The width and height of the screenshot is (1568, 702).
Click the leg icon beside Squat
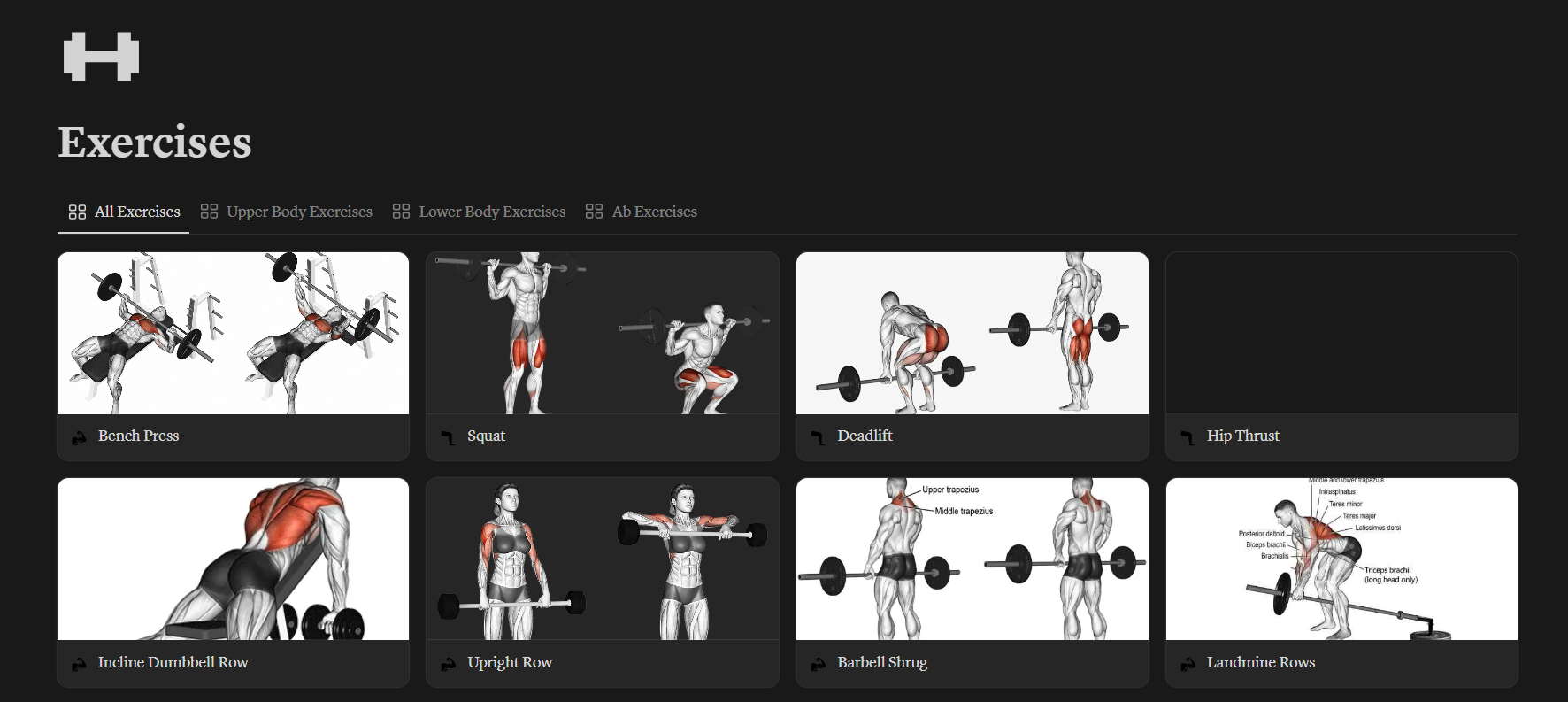pyautogui.click(x=448, y=437)
